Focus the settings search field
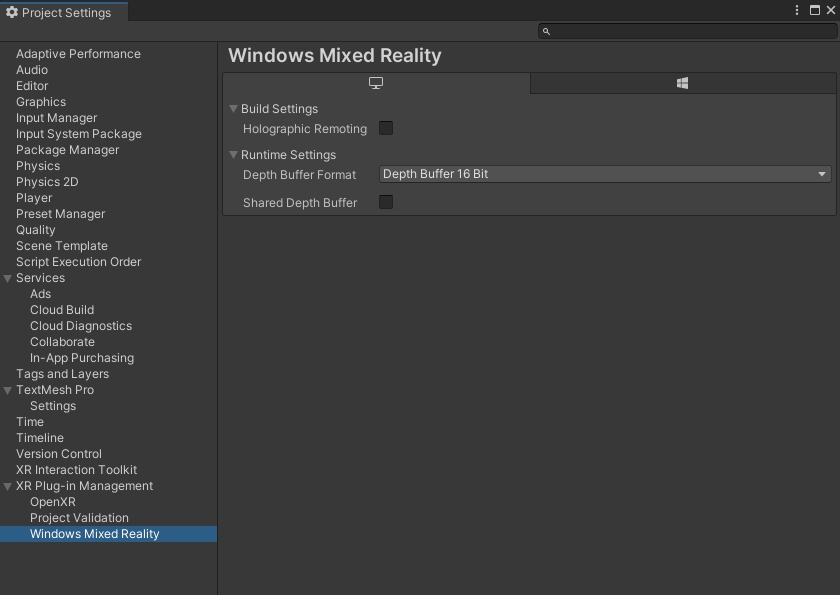Viewport: 840px width, 595px height. (x=687, y=31)
